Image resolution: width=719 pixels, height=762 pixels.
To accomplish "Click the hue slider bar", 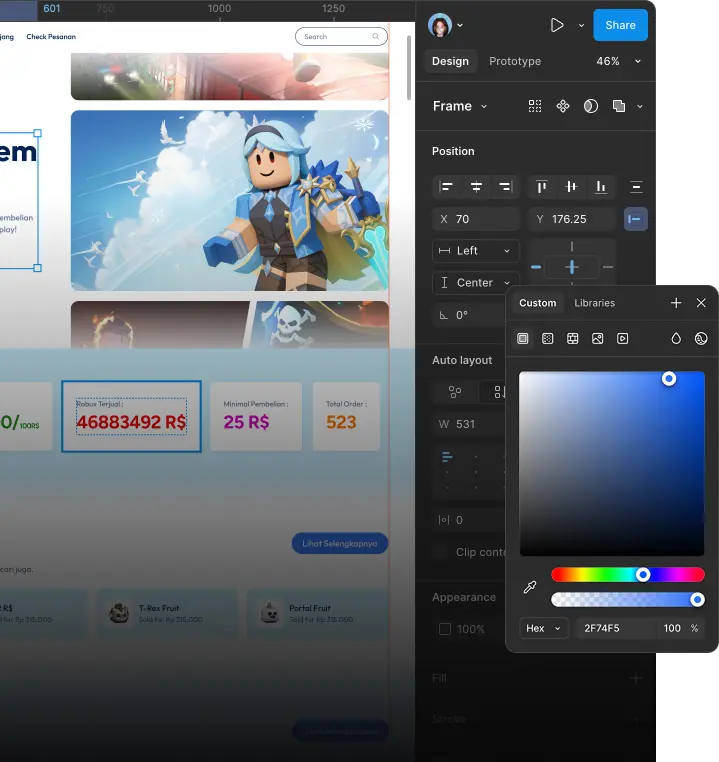I will [628, 574].
